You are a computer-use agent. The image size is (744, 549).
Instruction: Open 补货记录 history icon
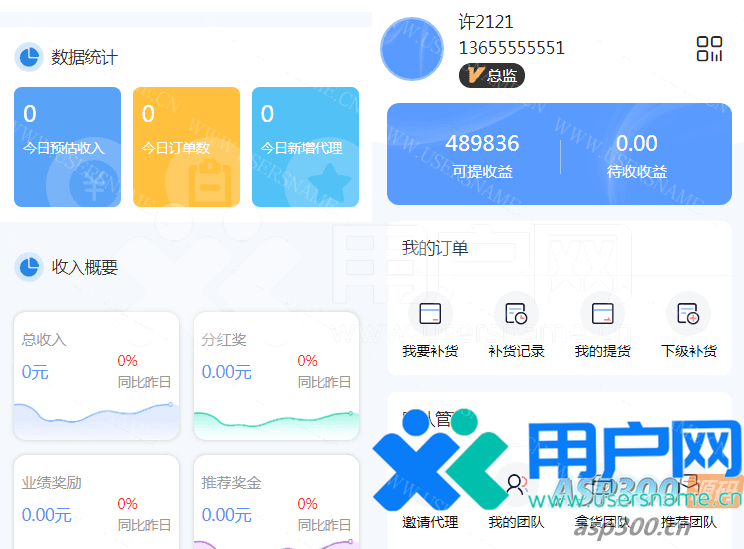516,314
